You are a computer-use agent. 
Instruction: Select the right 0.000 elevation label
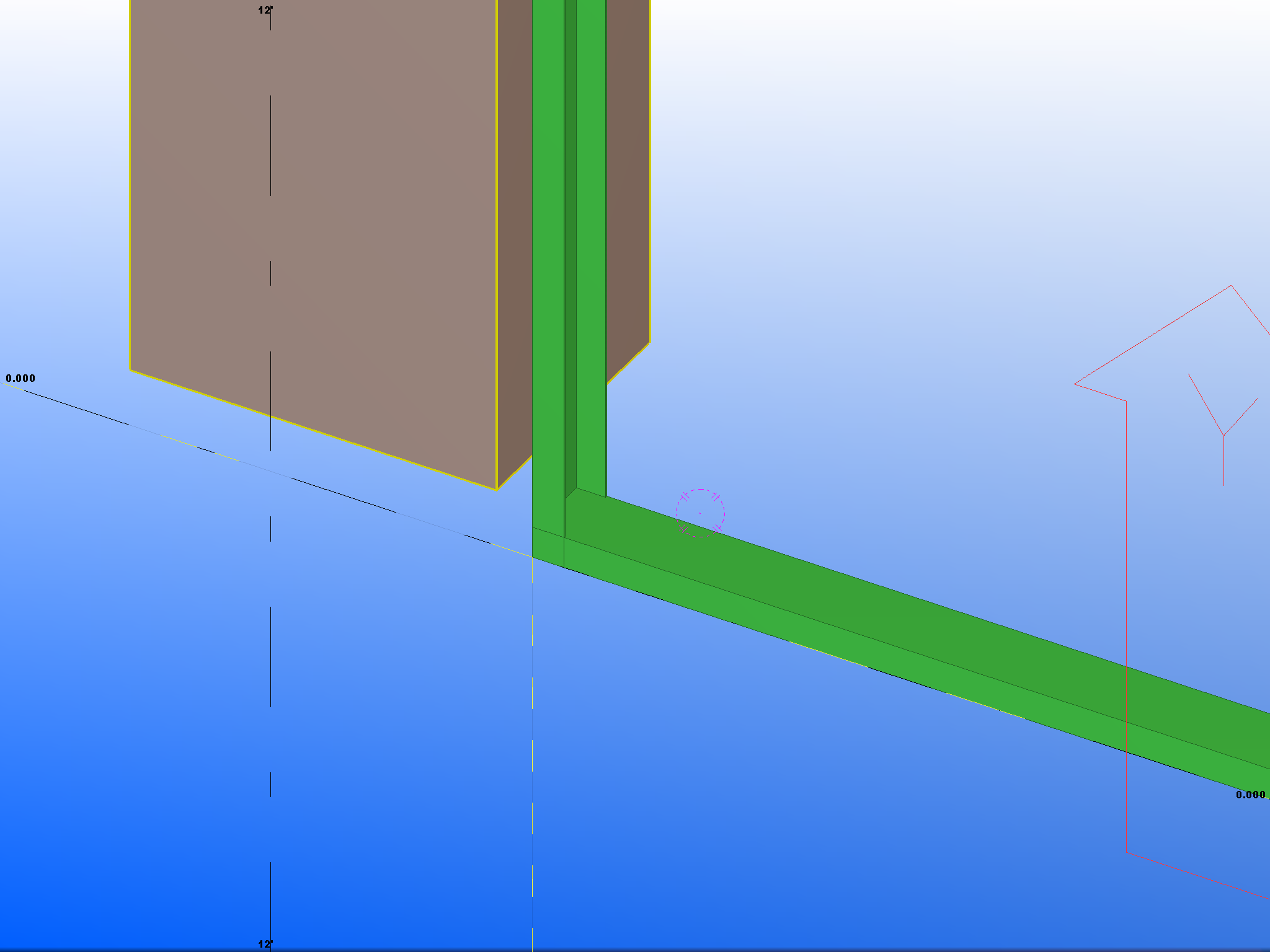pyautogui.click(x=1250, y=795)
